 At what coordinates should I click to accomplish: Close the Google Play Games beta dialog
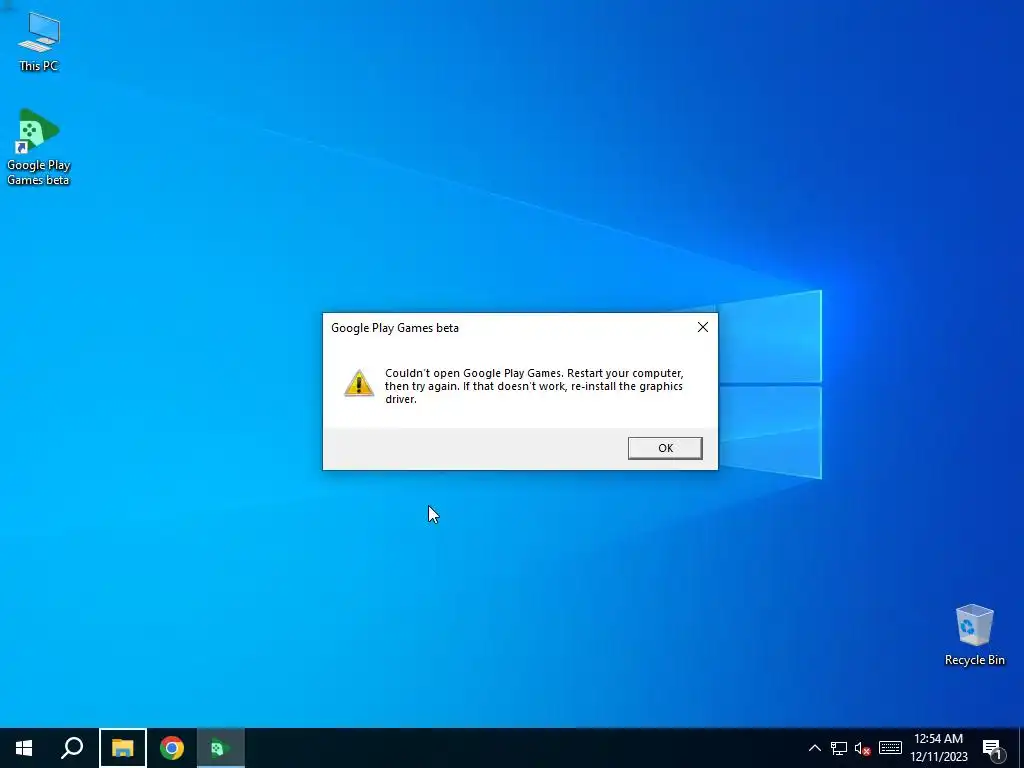pyautogui.click(x=703, y=327)
